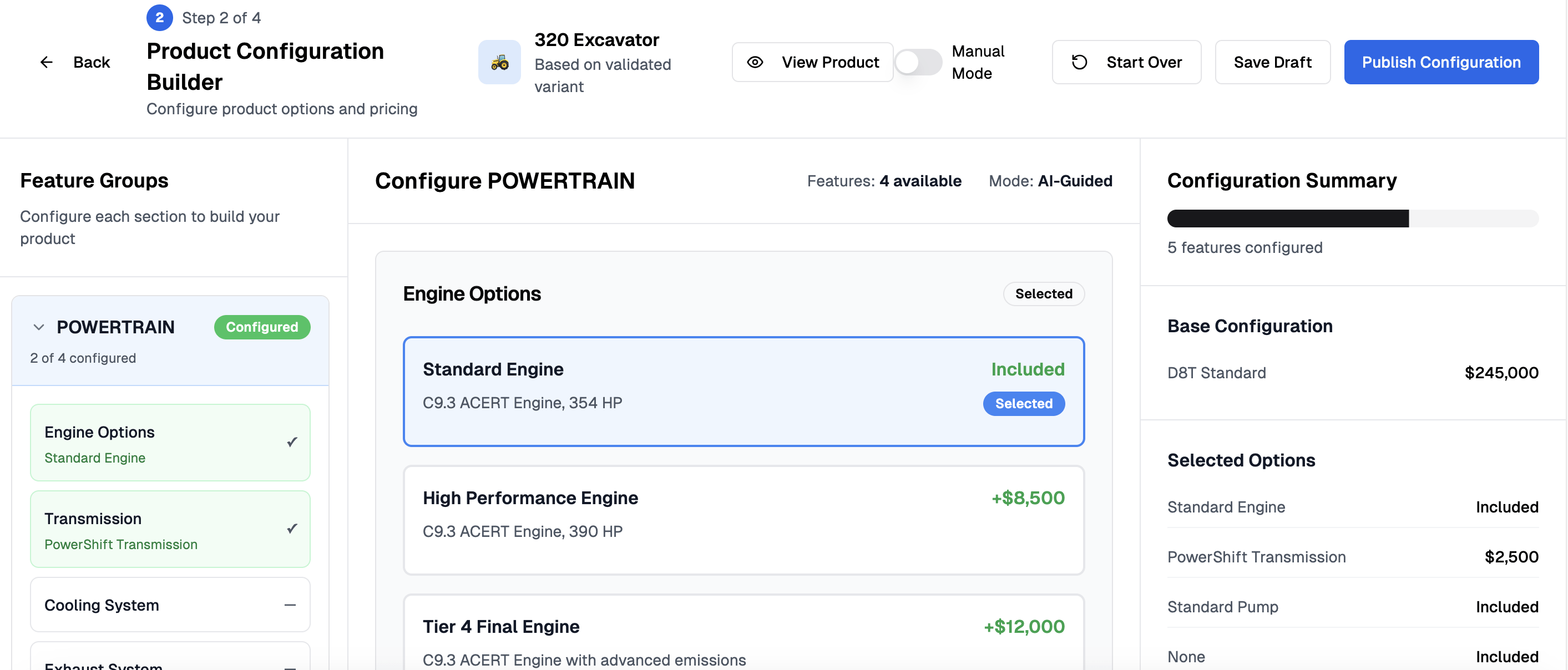The image size is (1568, 670).
Task: Click View Product button
Action: pyautogui.click(x=812, y=62)
